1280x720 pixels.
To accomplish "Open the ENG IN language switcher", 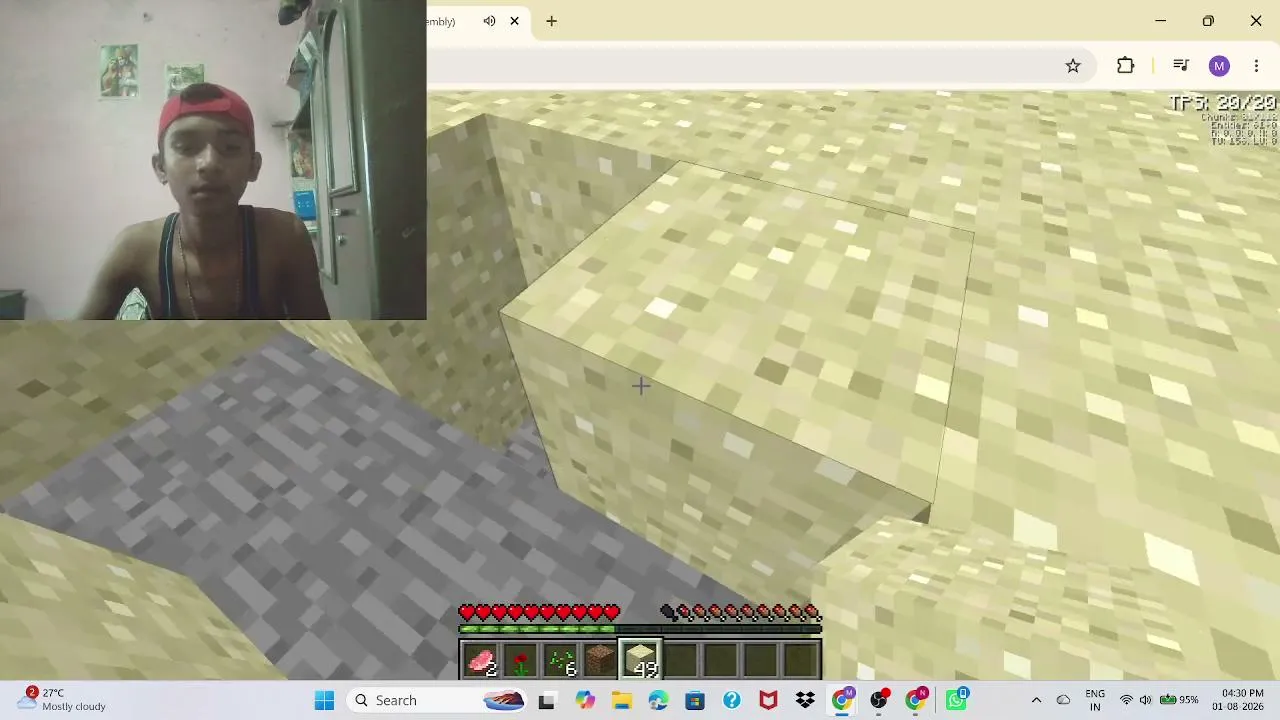I will coord(1095,700).
